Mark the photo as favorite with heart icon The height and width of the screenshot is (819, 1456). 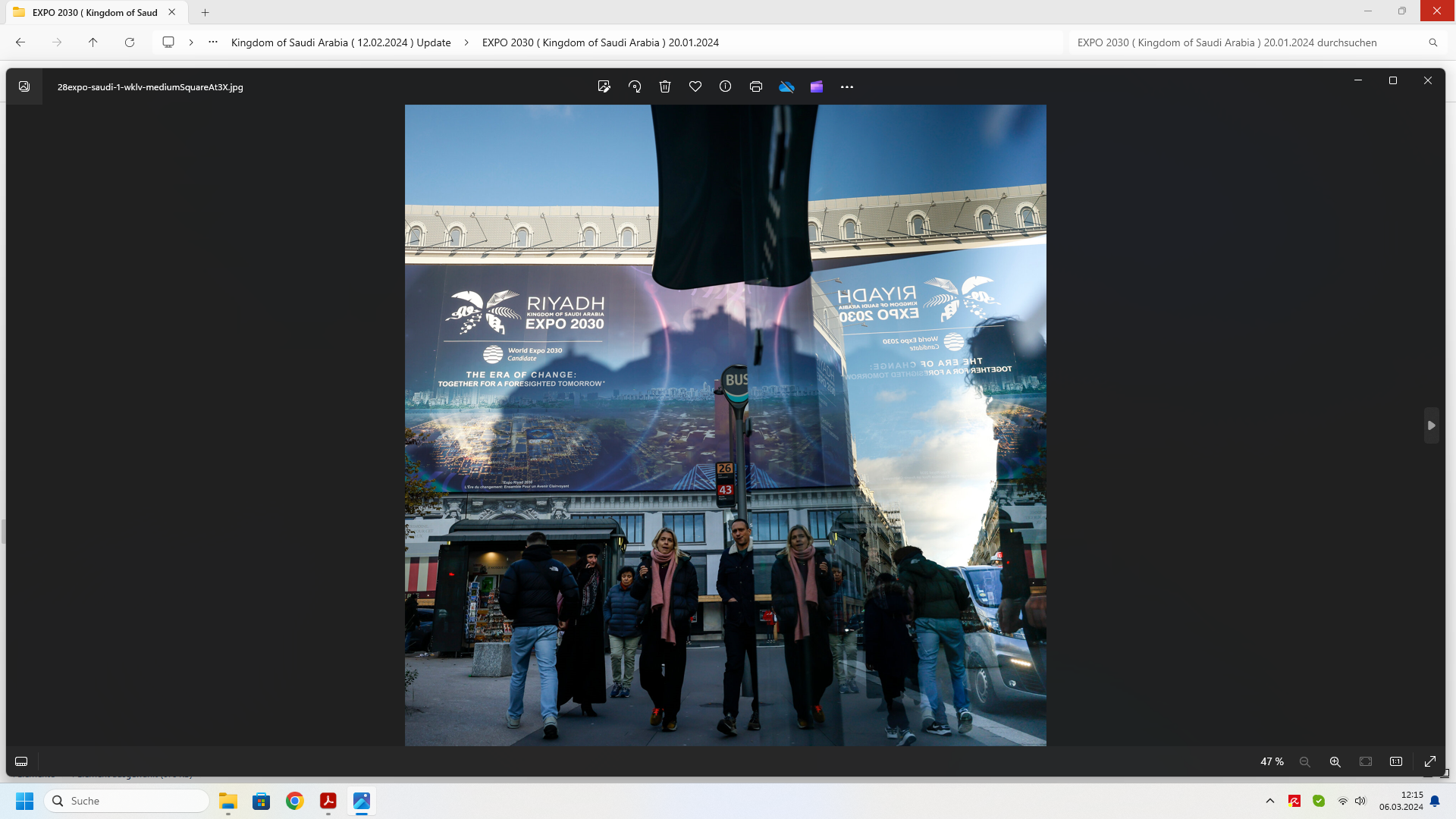coord(695,86)
